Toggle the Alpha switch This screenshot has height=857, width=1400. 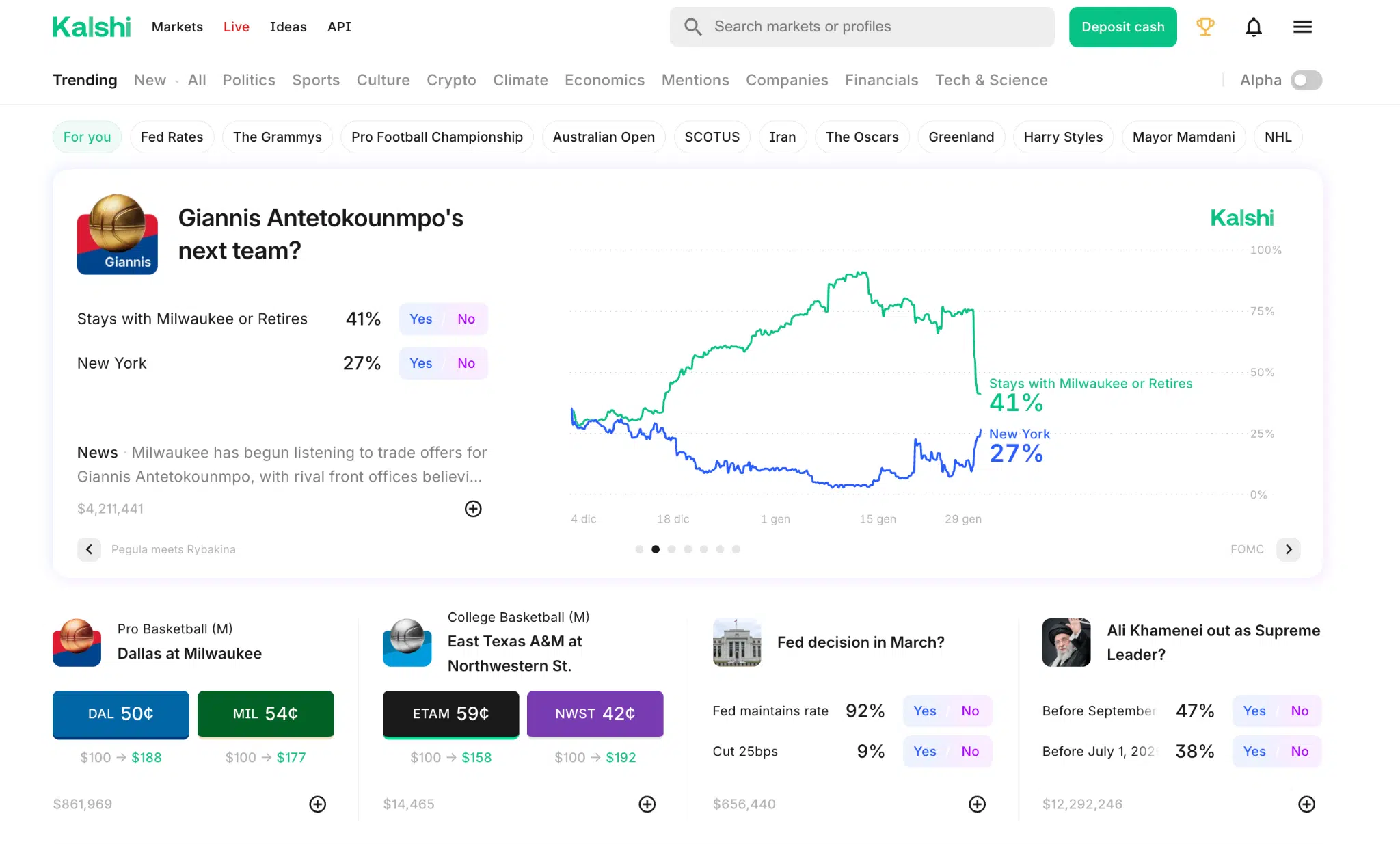coord(1306,80)
